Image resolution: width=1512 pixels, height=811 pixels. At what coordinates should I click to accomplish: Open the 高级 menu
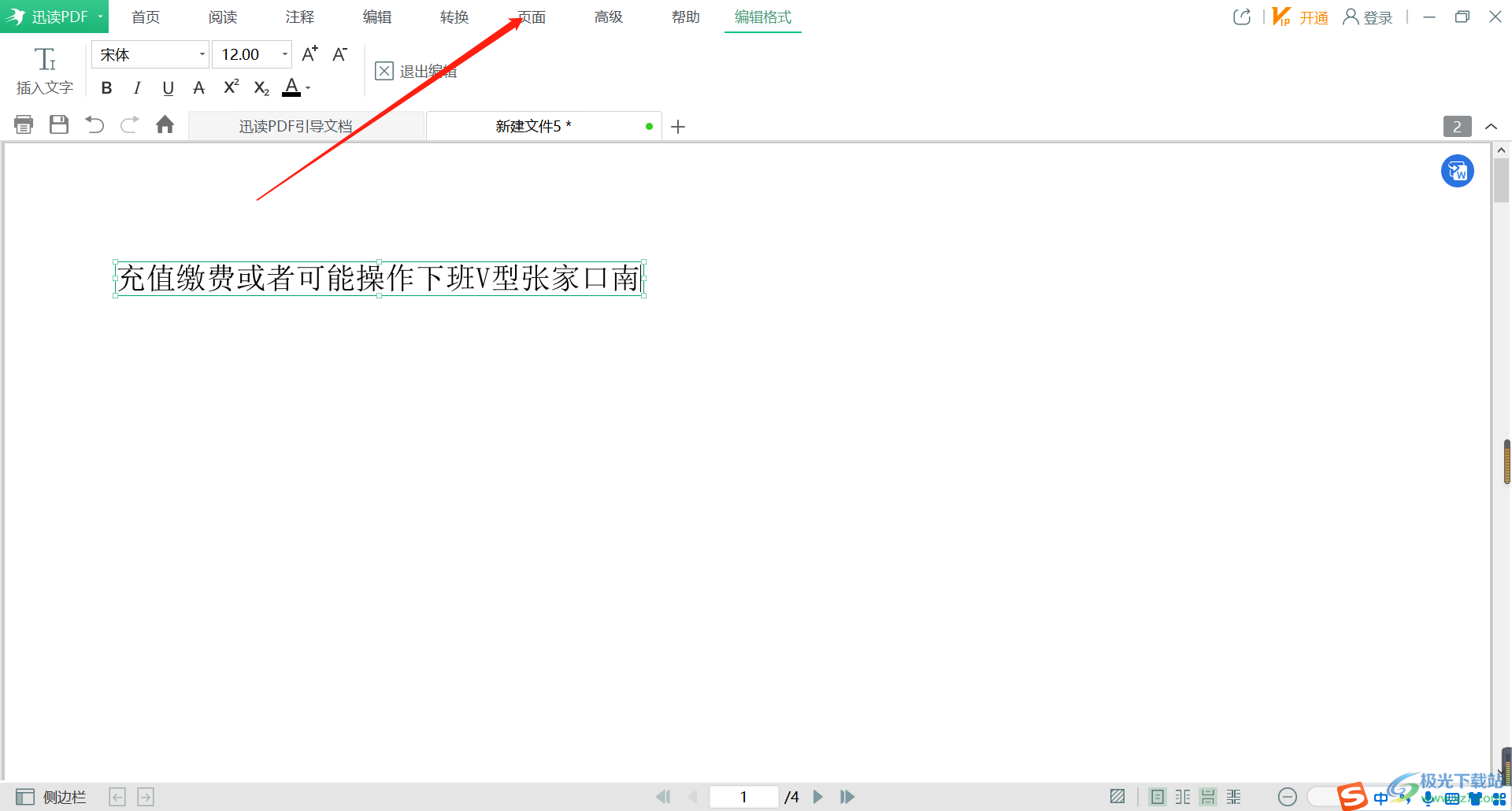tap(609, 17)
